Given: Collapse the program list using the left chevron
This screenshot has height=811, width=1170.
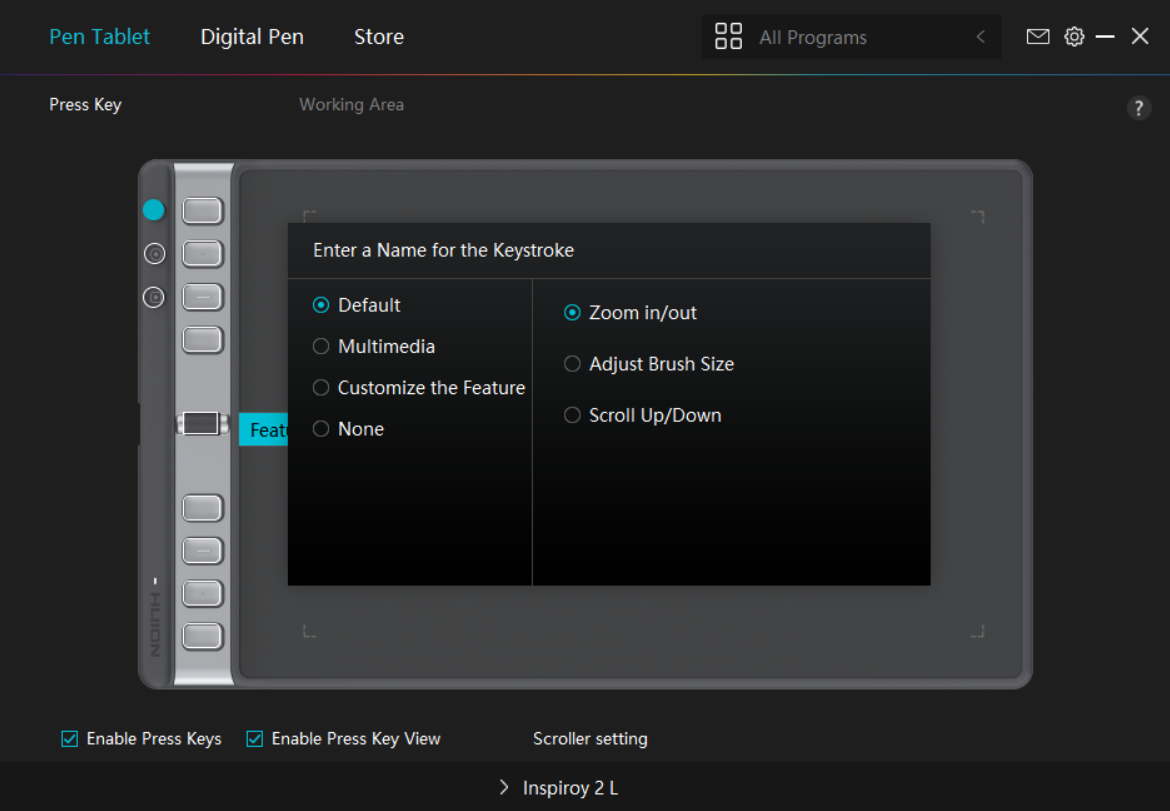Looking at the screenshot, I should coord(980,37).
